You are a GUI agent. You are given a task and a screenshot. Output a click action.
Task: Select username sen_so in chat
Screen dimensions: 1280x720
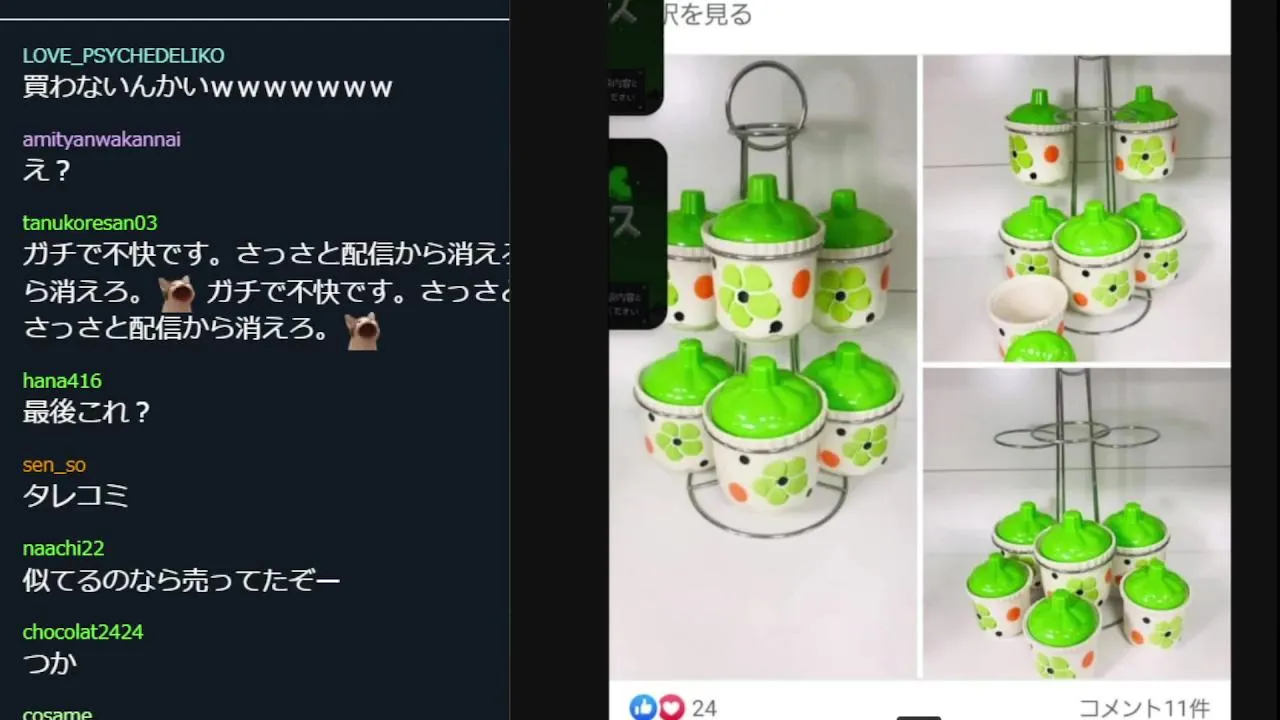pyautogui.click(x=54, y=465)
